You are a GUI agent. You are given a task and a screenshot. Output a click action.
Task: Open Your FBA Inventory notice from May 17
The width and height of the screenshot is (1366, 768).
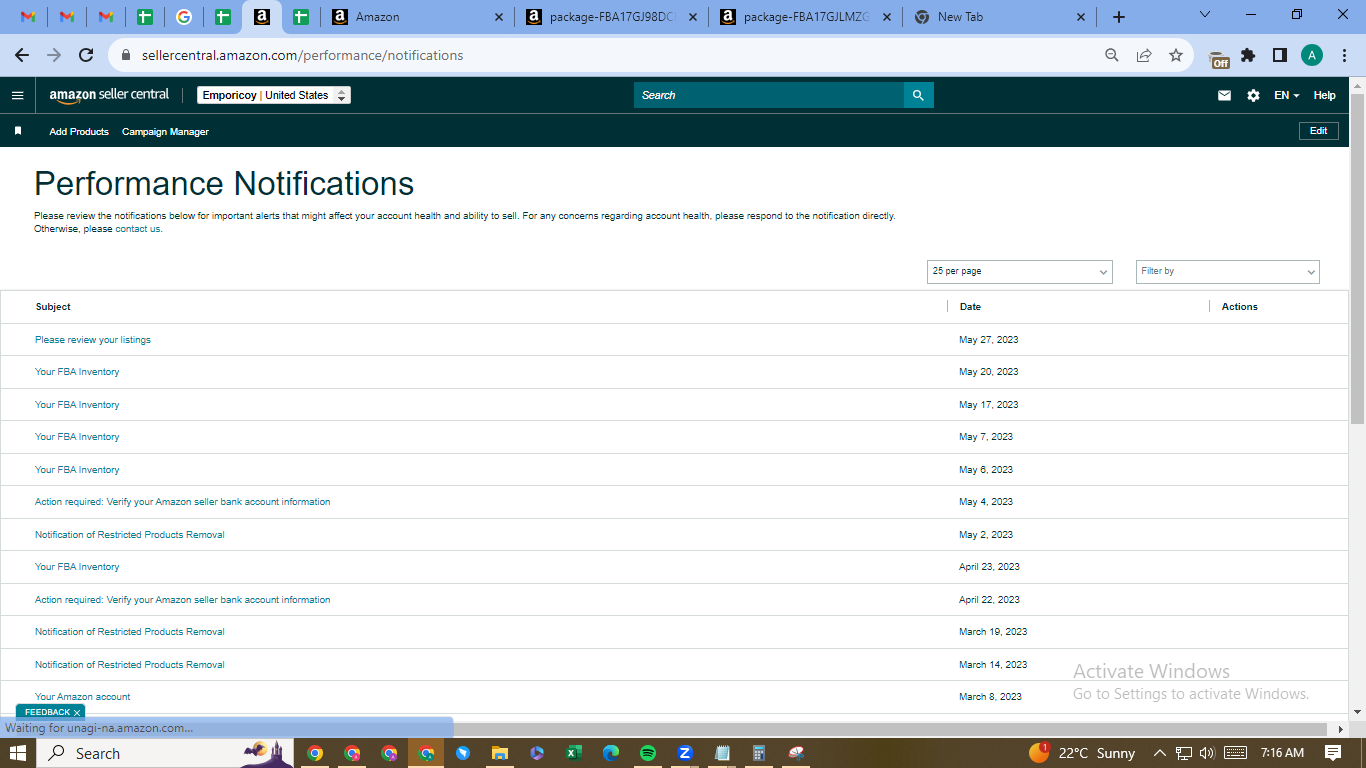click(x=77, y=405)
